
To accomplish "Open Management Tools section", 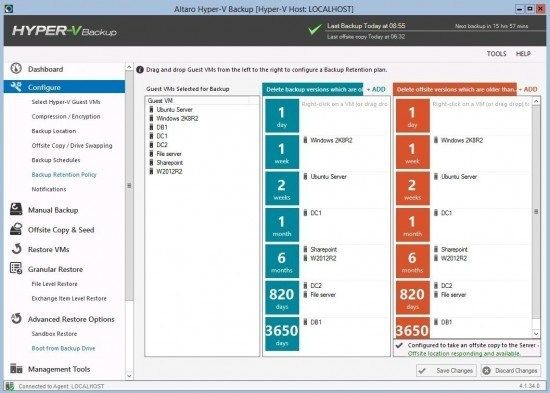I will click(x=59, y=369).
